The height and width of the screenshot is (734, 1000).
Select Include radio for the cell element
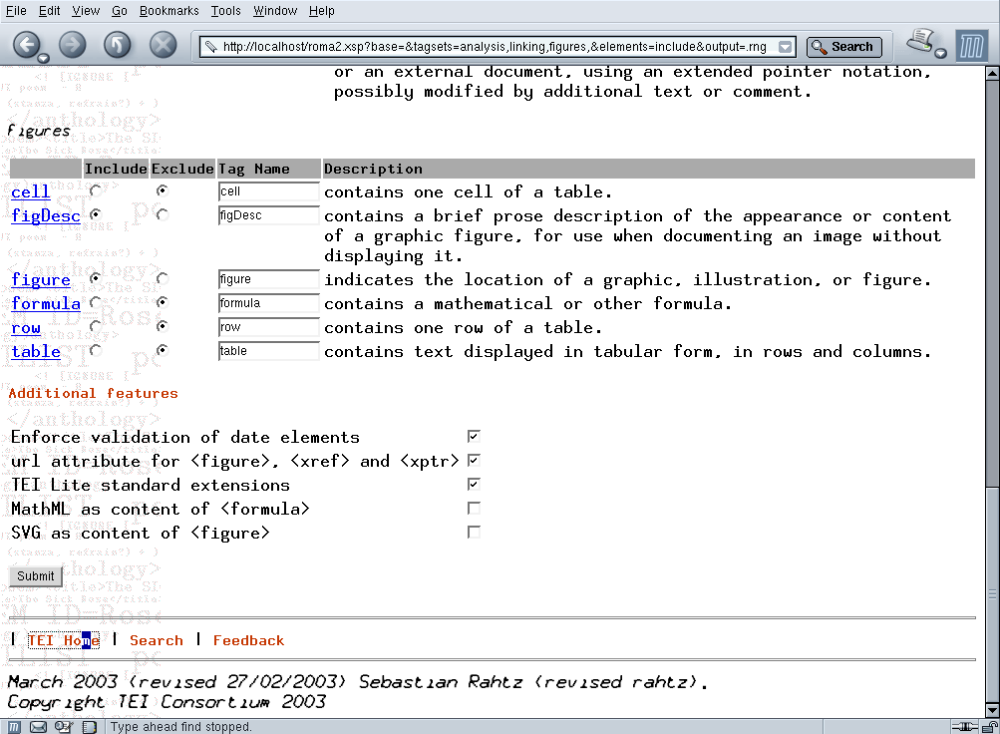click(95, 191)
